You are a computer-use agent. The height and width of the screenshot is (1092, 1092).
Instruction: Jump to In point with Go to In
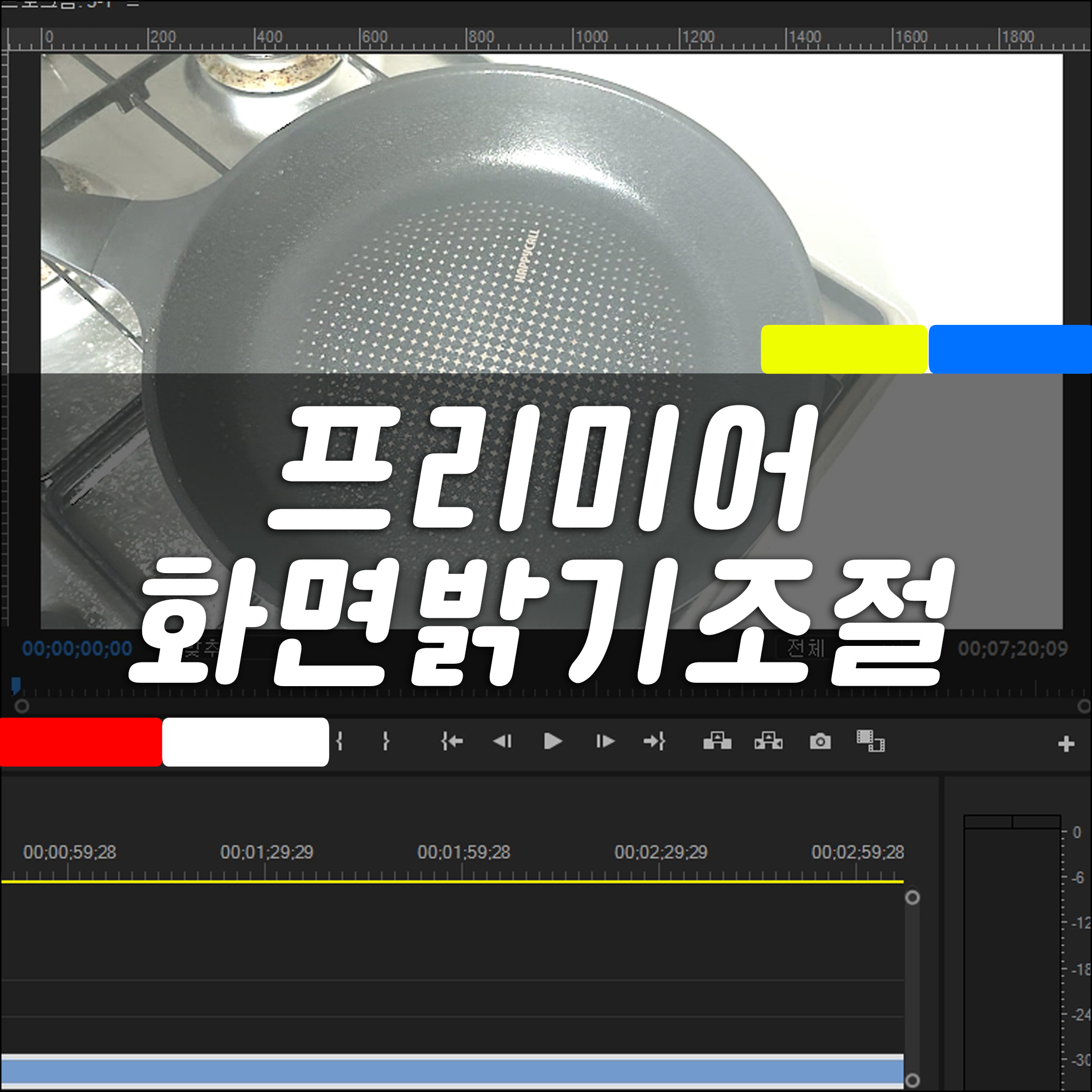[451, 741]
